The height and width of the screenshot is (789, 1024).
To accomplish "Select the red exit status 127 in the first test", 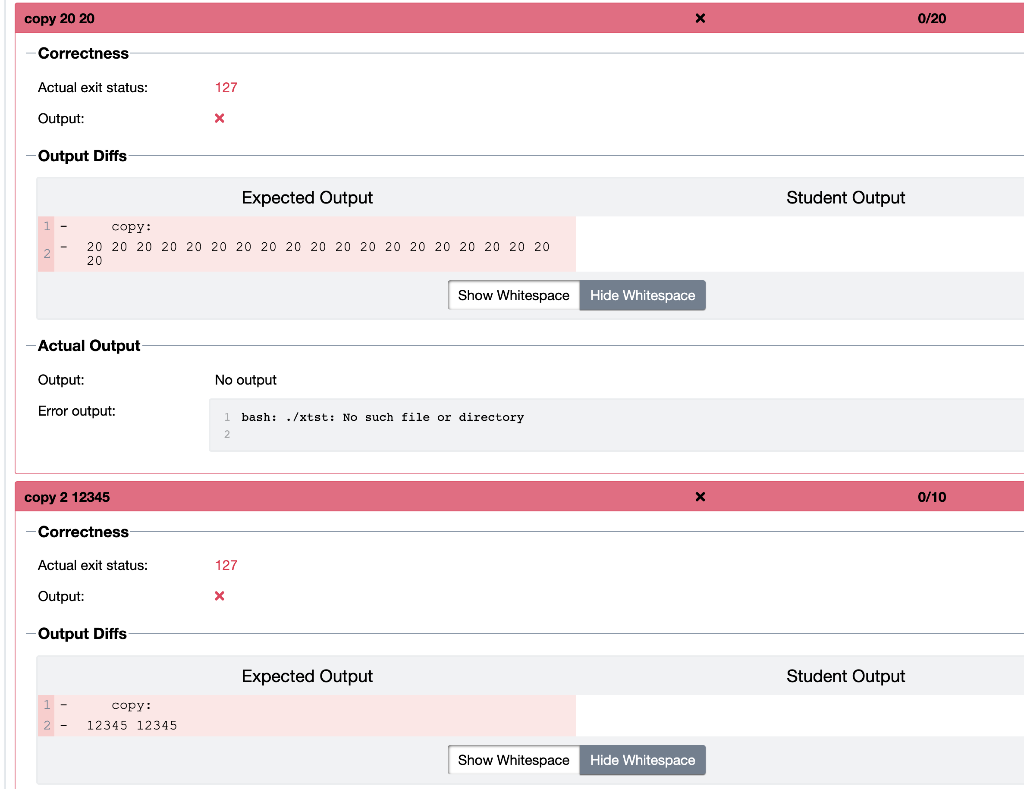I will point(226,87).
